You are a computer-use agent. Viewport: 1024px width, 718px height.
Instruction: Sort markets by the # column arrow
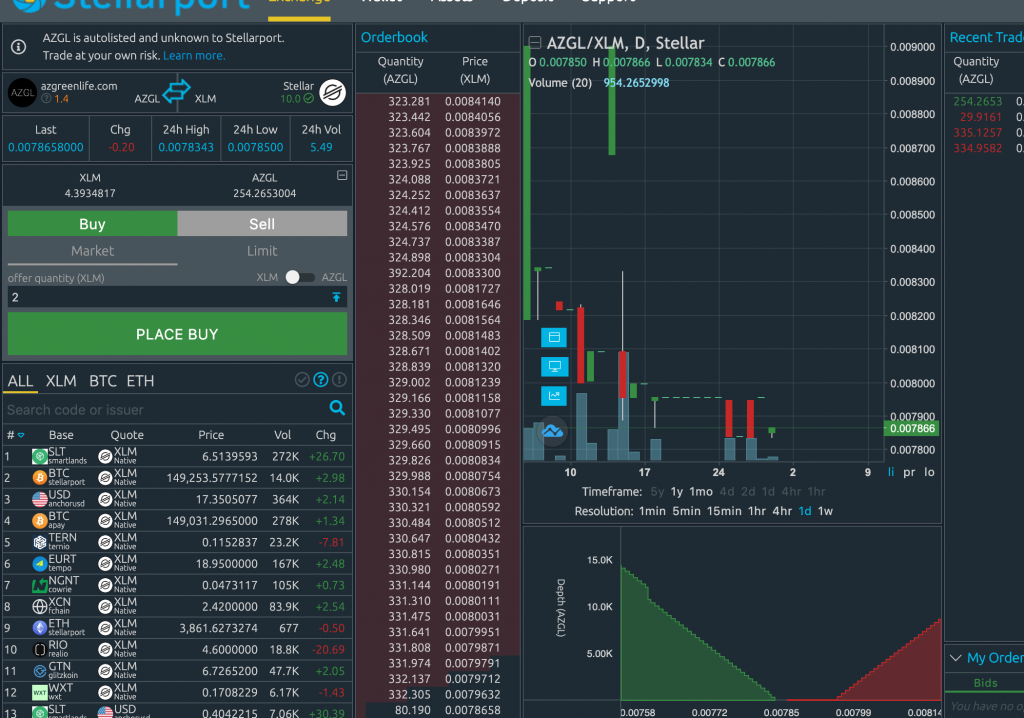tap(21, 435)
